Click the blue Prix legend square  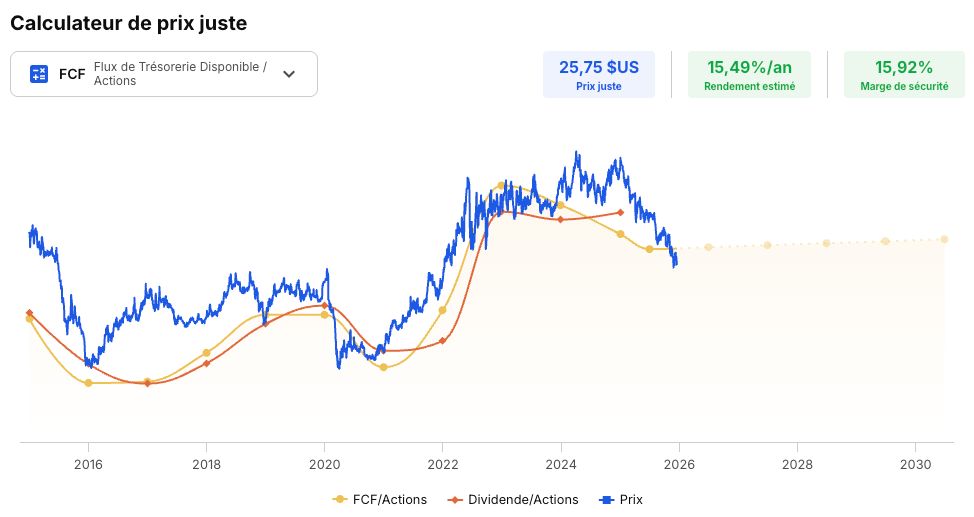pyautogui.click(x=606, y=500)
